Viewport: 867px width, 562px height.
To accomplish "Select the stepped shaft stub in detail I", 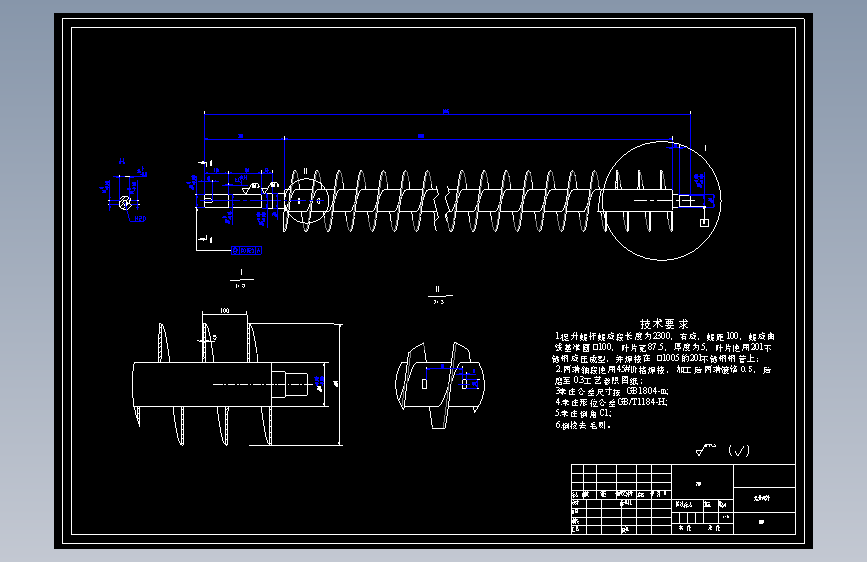I will point(290,384).
